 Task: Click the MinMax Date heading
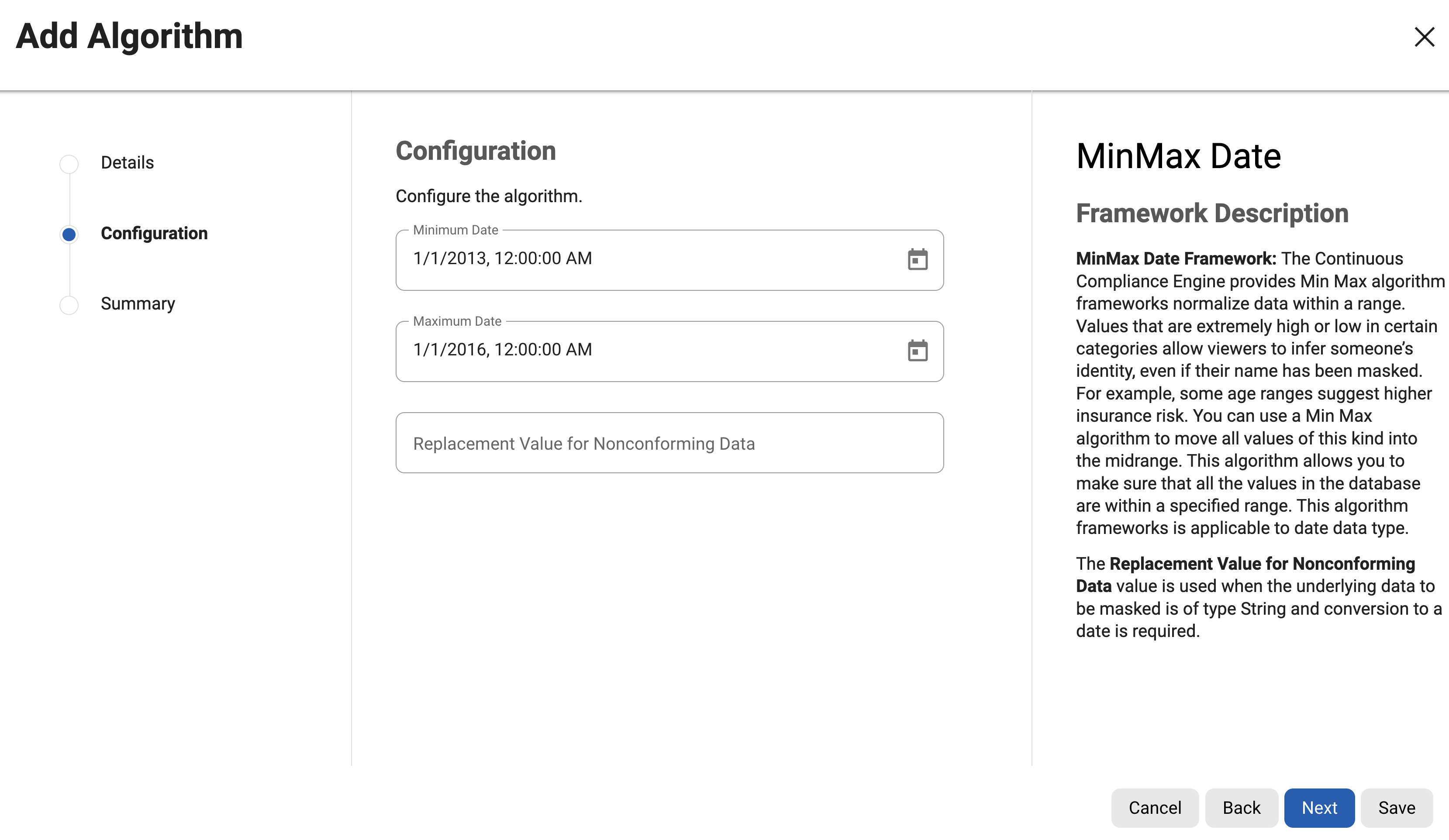point(1178,156)
